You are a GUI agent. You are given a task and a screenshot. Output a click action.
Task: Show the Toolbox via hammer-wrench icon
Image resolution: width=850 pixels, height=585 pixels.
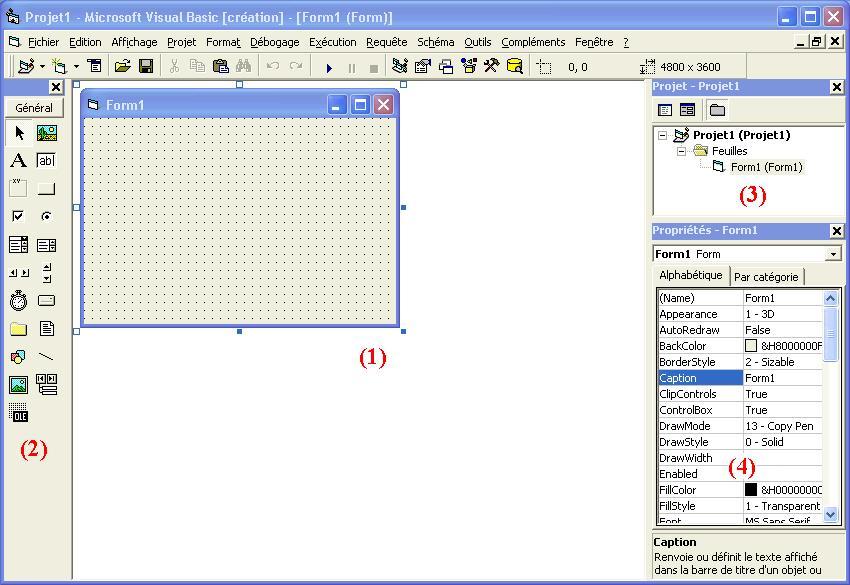click(x=492, y=66)
